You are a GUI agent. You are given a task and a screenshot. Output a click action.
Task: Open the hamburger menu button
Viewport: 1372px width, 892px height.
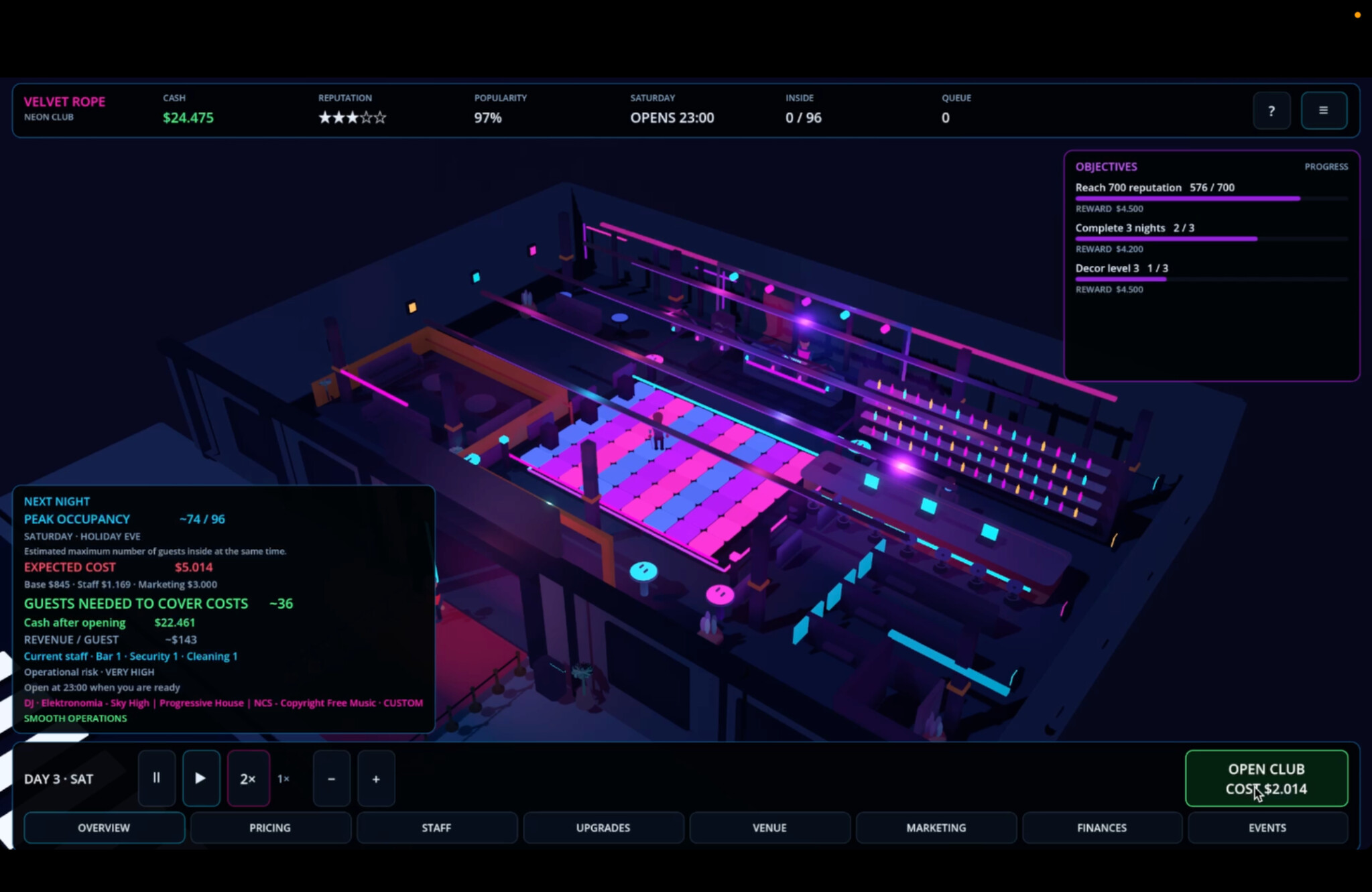tap(1324, 111)
